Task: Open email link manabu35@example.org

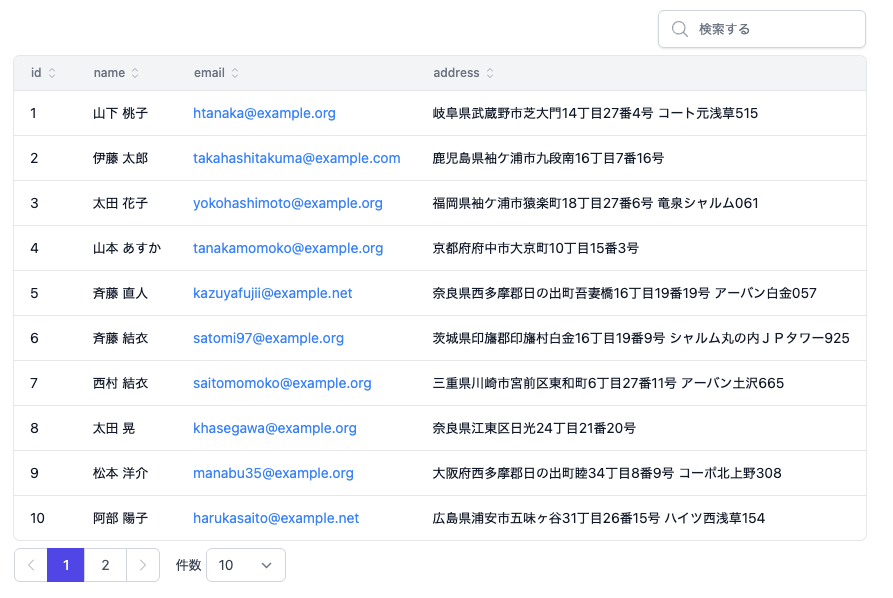Action: (273, 473)
